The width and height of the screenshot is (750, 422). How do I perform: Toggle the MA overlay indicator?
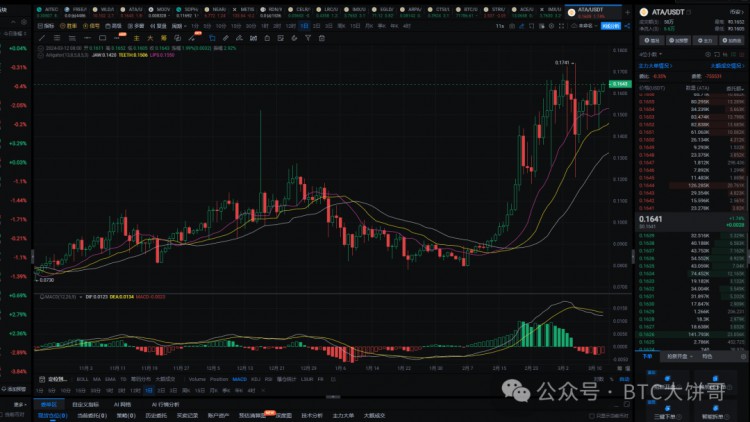[x=97, y=379]
